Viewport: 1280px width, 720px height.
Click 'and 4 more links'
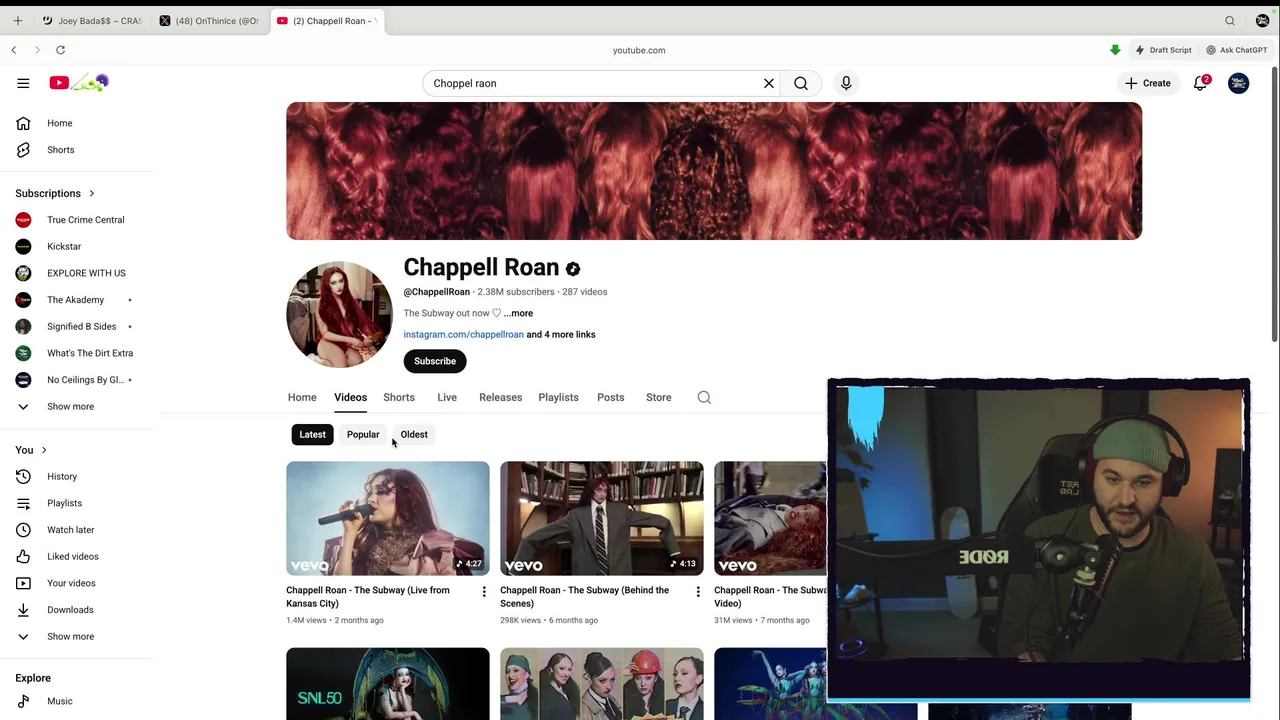click(561, 334)
